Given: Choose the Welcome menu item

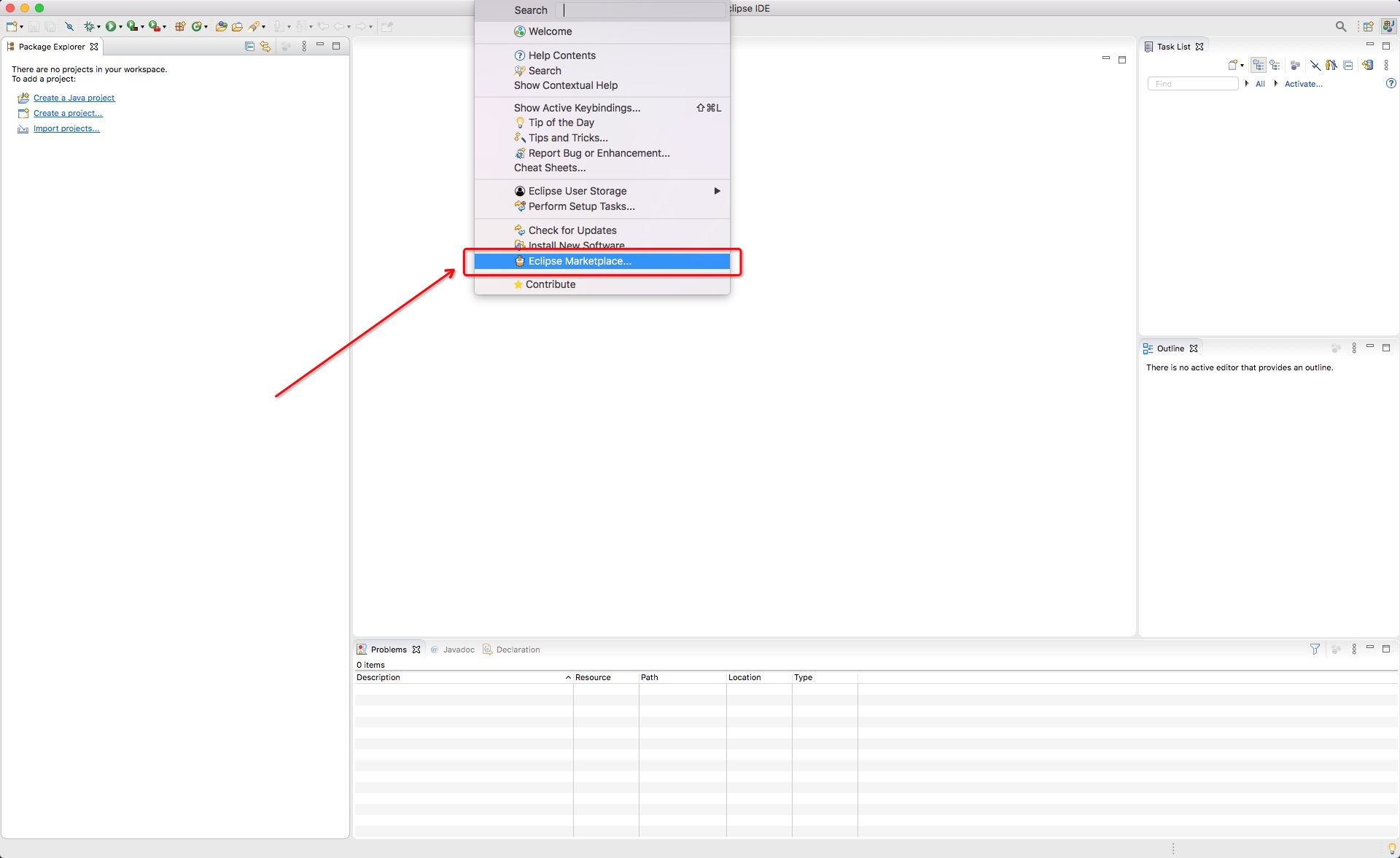Looking at the screenshot, I should (602, 31).
